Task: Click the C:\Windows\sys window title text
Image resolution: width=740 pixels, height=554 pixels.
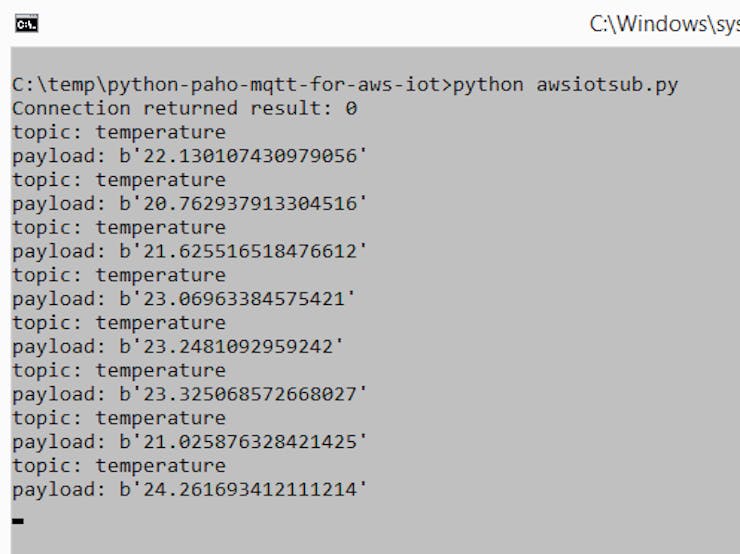Action: click(664, 24)
